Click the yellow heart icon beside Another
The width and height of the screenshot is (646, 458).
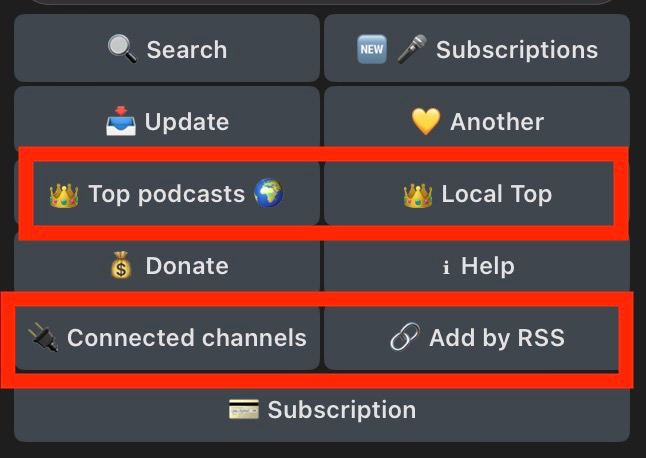click(426, 122)
